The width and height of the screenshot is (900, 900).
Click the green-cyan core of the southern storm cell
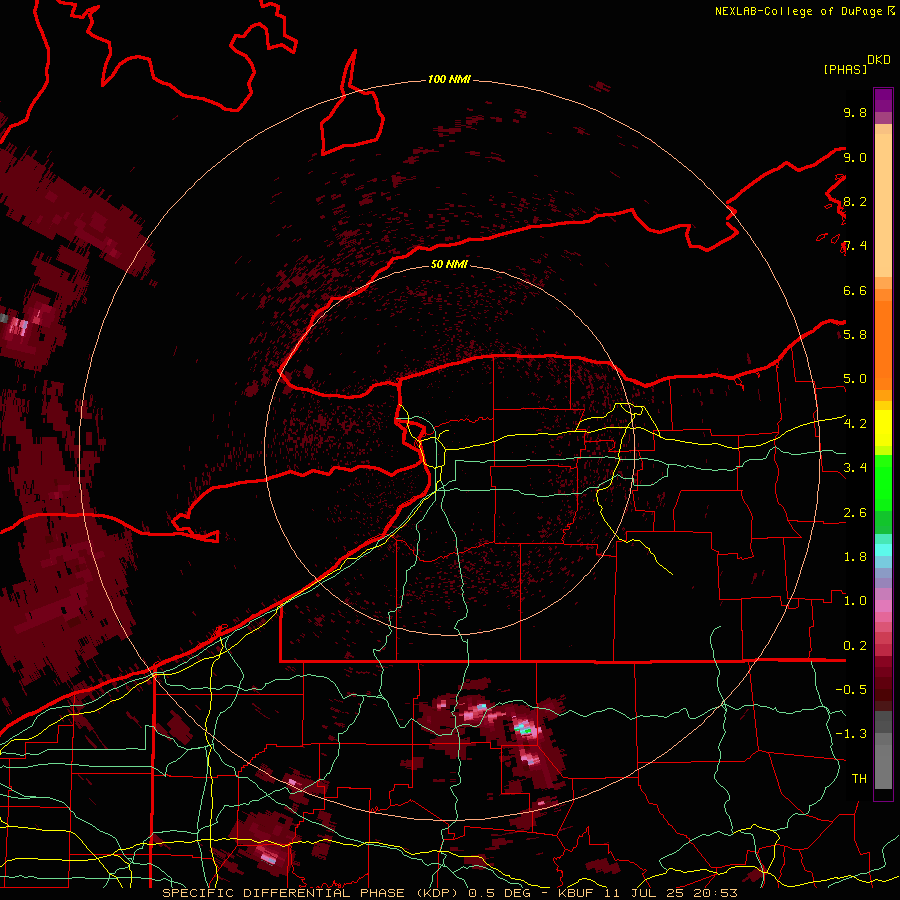[522, 729]
